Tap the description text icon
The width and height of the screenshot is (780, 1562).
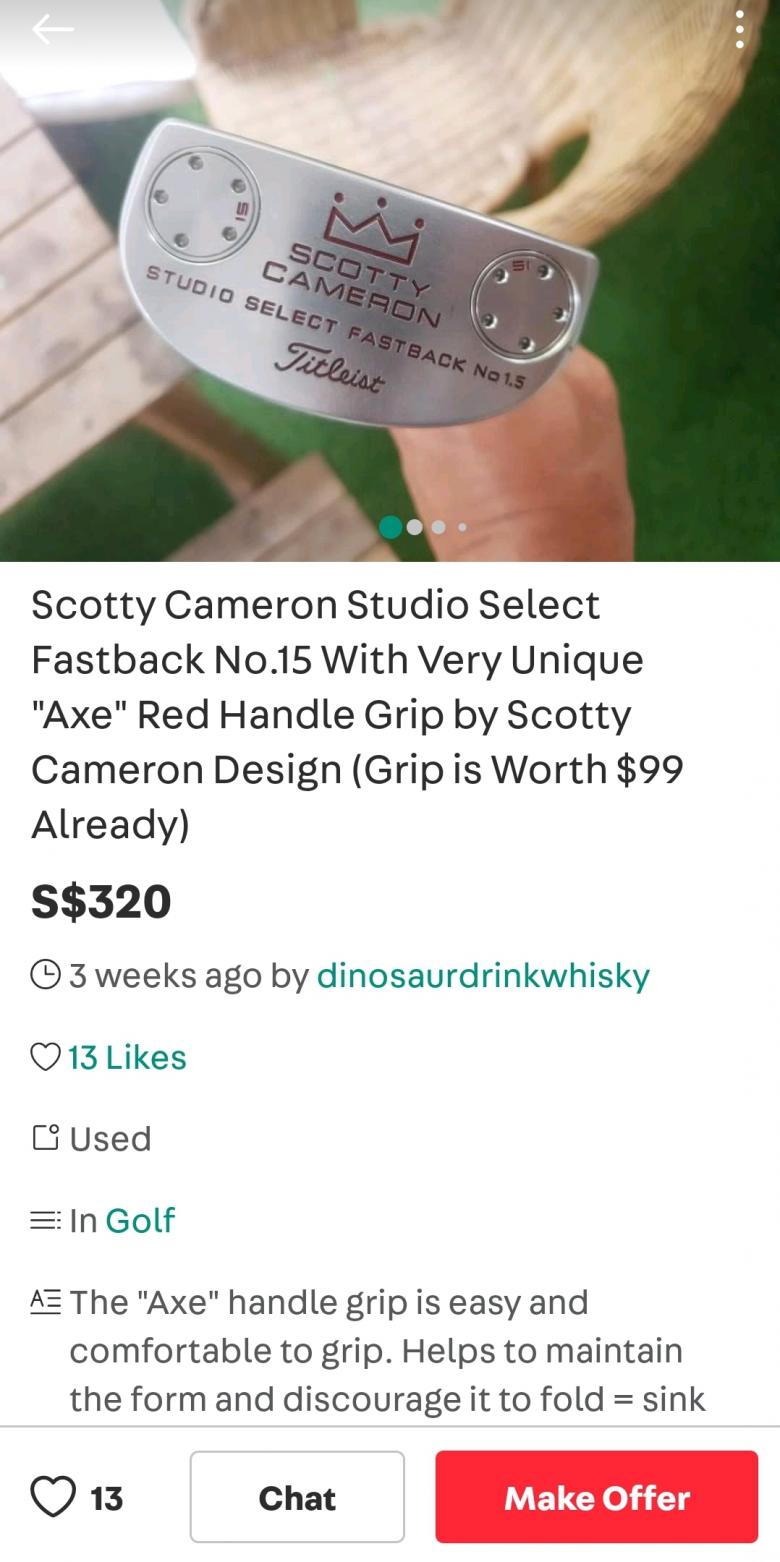click(45, 1302)
